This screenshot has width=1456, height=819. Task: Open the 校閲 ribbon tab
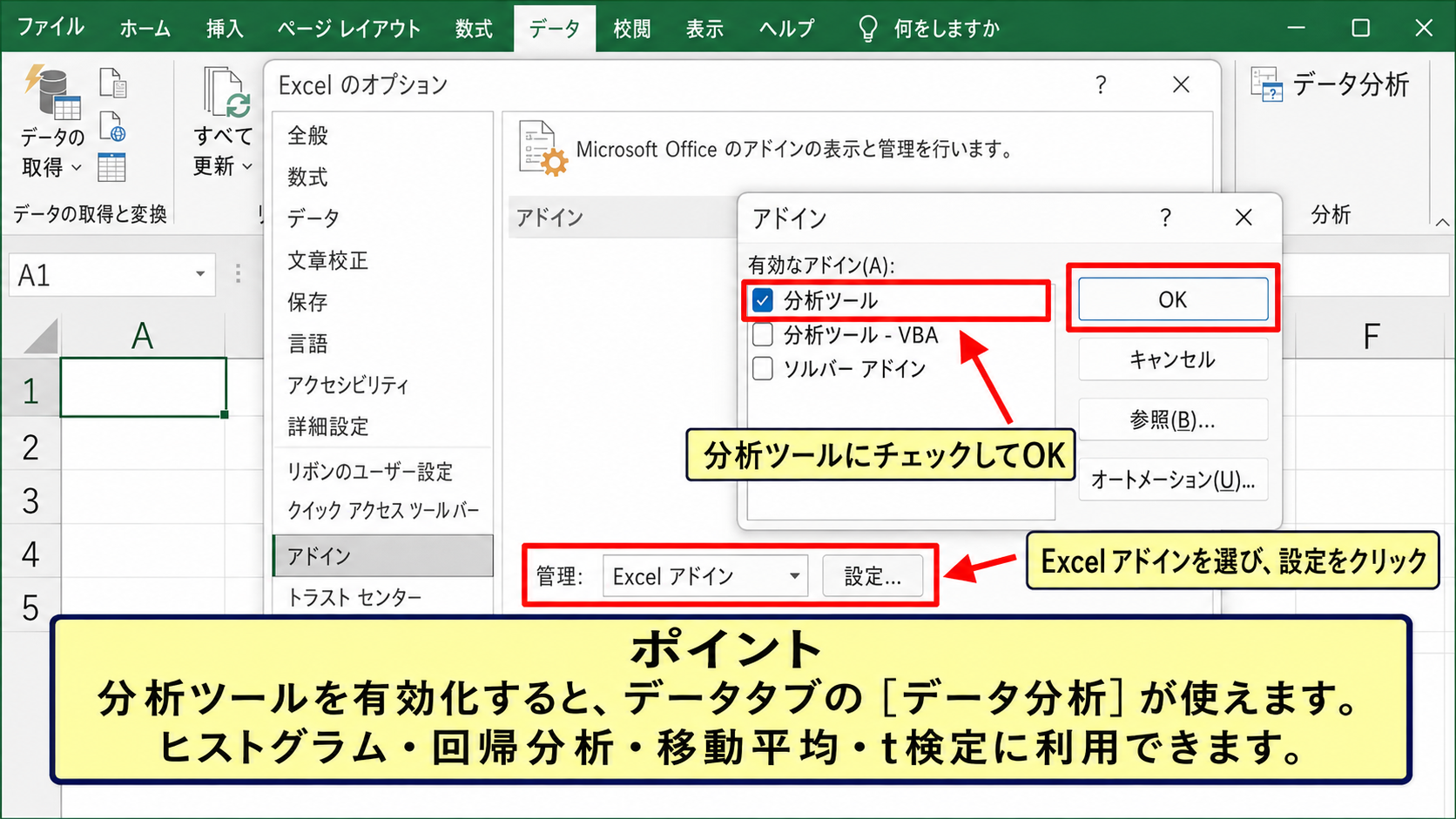click(x=631, y=28)
